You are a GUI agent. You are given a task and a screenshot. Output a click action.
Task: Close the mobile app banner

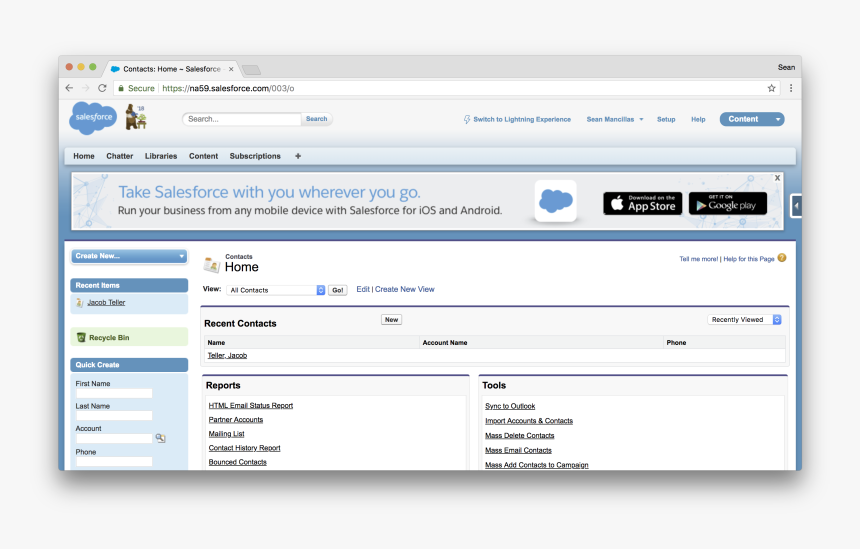pos(777,178)
